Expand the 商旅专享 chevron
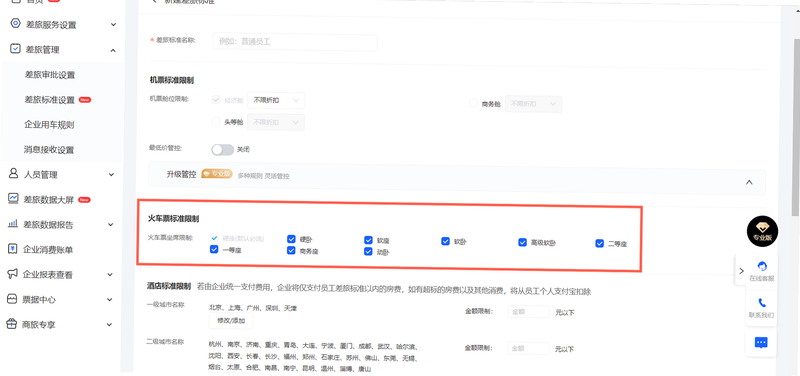 pyautogui.click(x=109, y=324)
